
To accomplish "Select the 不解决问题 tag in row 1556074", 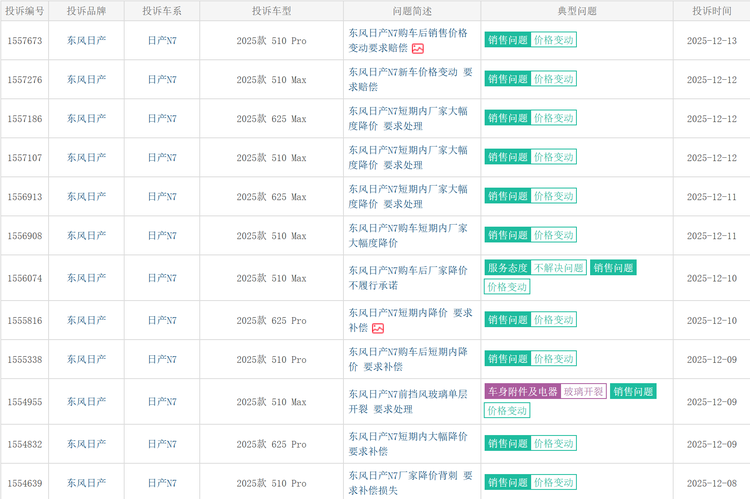I will pos(558,268).
